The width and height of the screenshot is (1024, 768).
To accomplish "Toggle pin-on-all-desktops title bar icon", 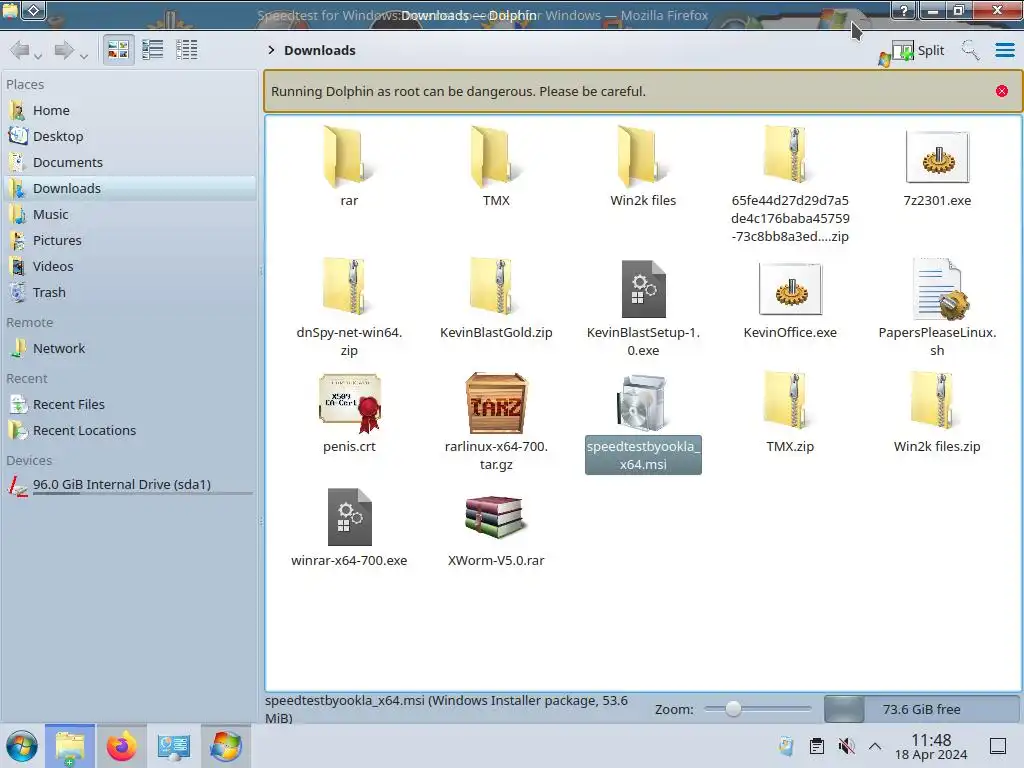I will coord(35,10).
